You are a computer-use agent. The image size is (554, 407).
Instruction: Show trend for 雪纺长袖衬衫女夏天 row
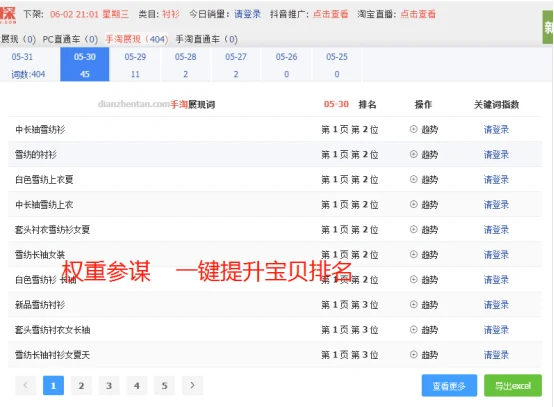[x=413, y=355]
